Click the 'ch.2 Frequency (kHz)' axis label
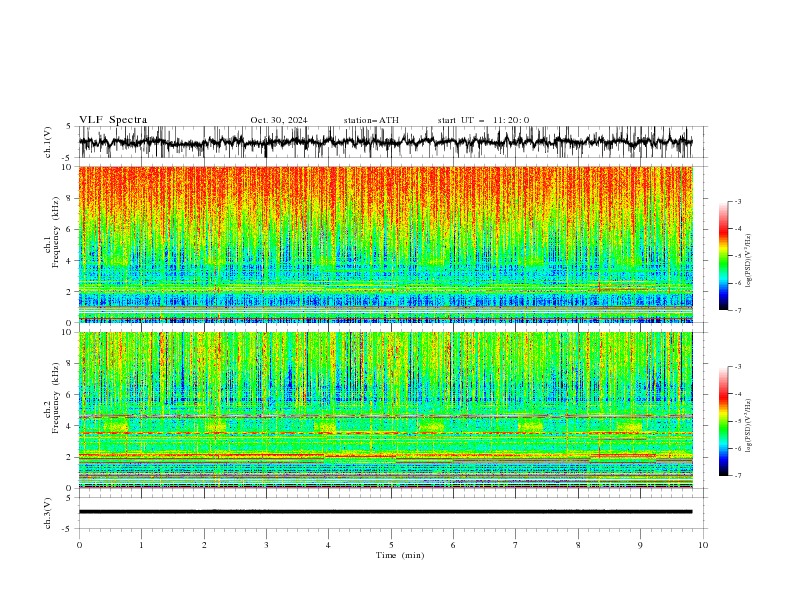The width and height of the screenshot is (792, 612). [52, 396]
